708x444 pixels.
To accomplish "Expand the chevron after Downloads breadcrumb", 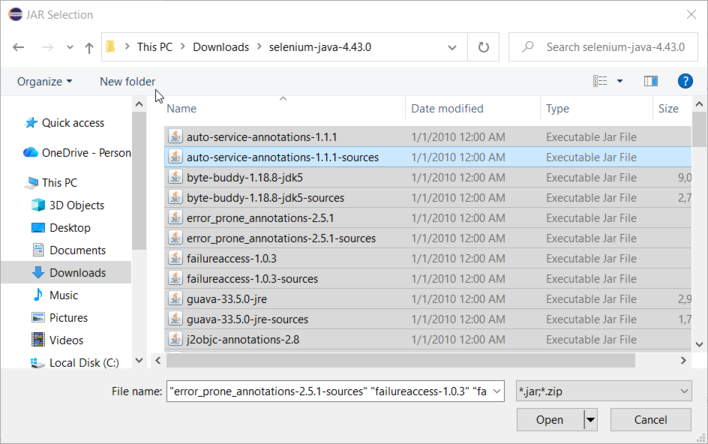I will [259, 47].
